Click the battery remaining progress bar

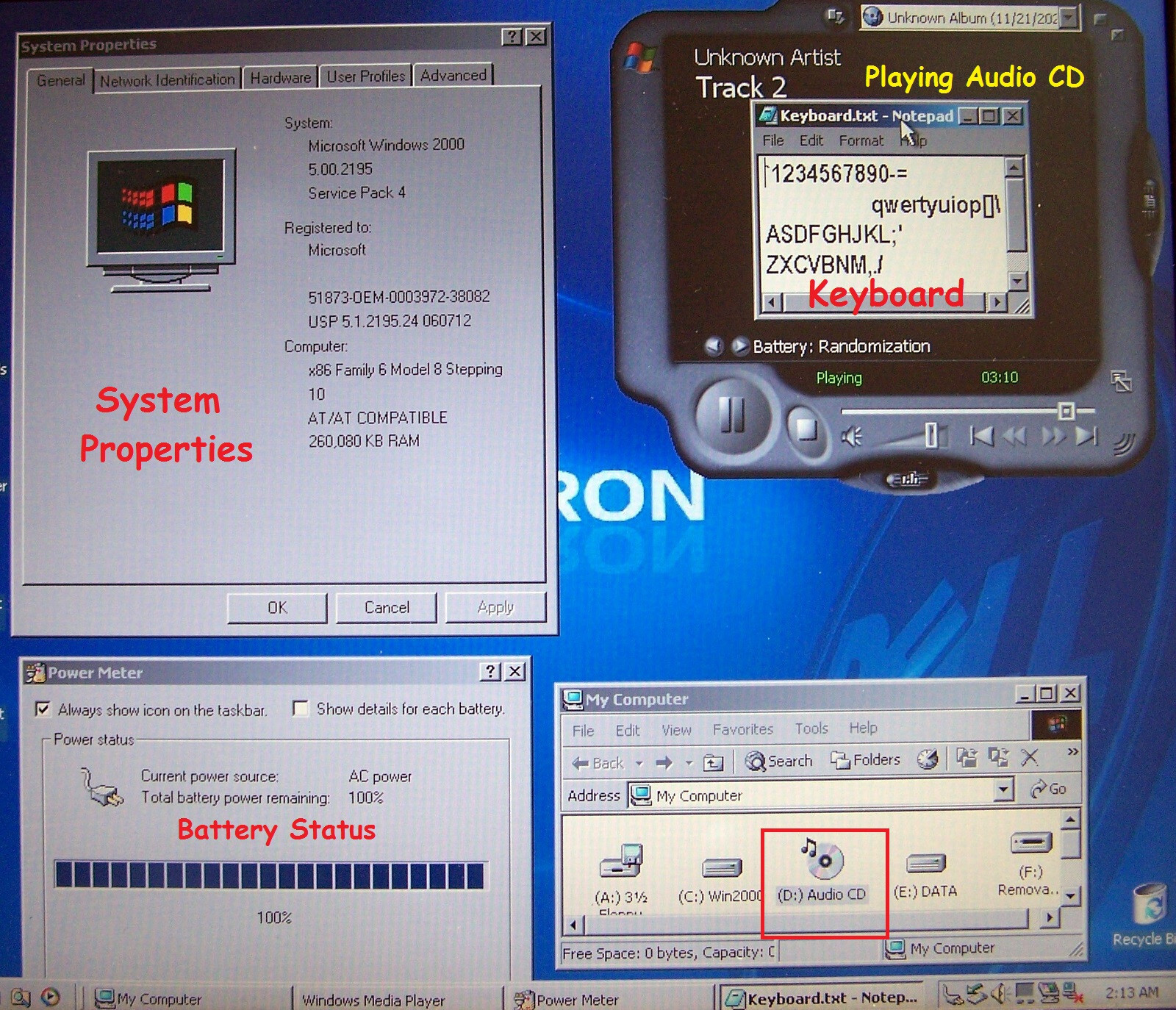point(269,875)
